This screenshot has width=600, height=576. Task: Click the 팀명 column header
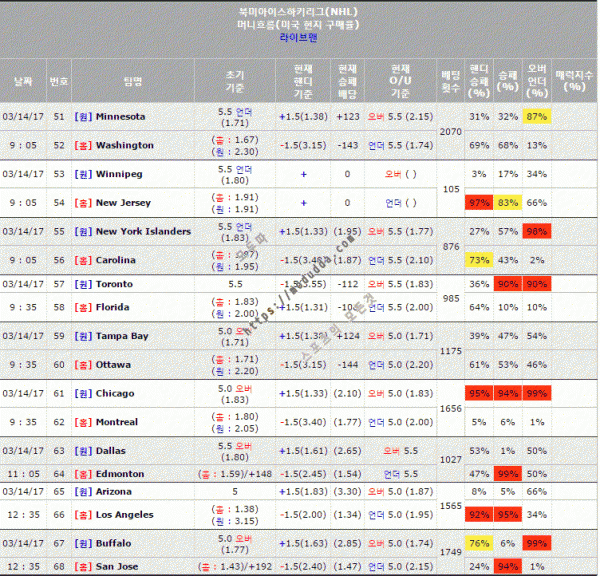[133, 81]
